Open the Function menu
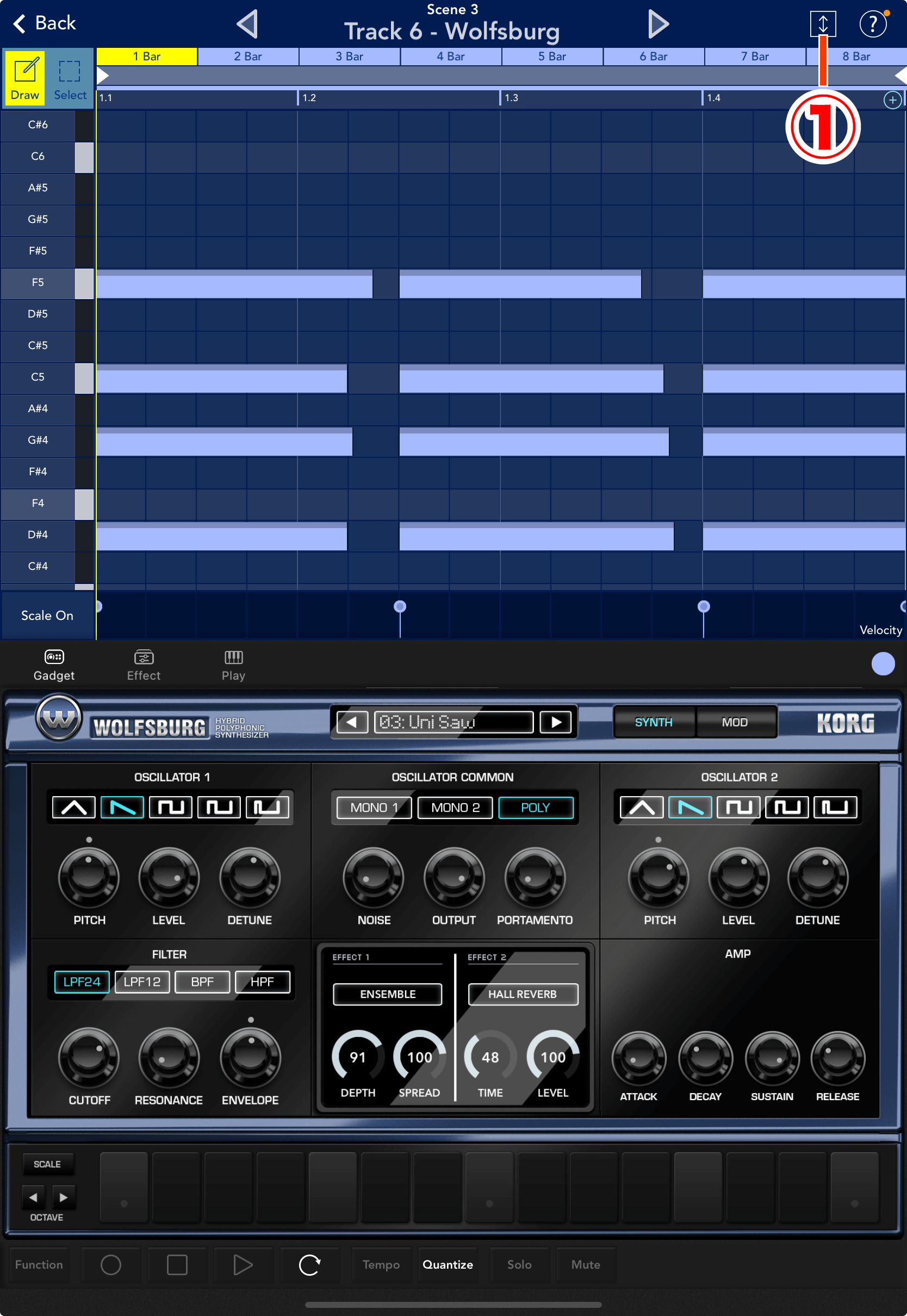The height and width of the screenshot is (1316, 907). (39, 1264)
